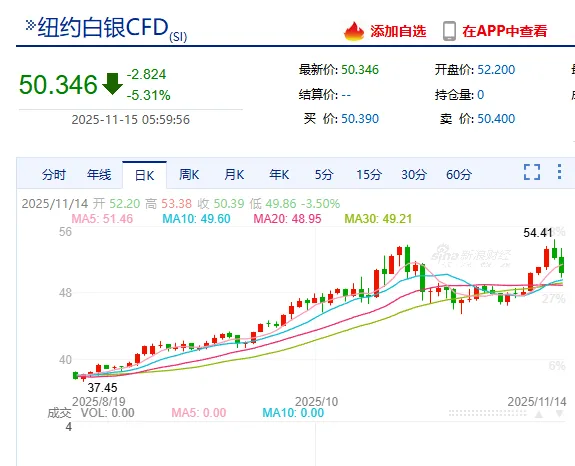Click the MA5: 51.46 legend label
Image resolution: width=575 pixels, height=466 pixels.
point(102,219)
